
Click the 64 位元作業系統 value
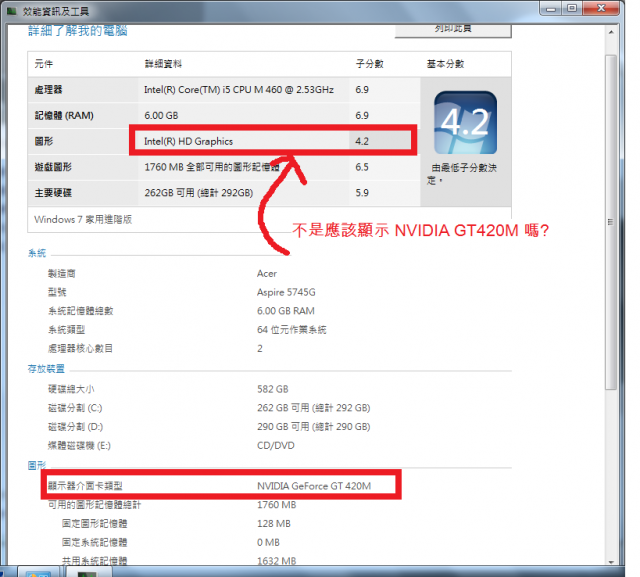(291, 330)
